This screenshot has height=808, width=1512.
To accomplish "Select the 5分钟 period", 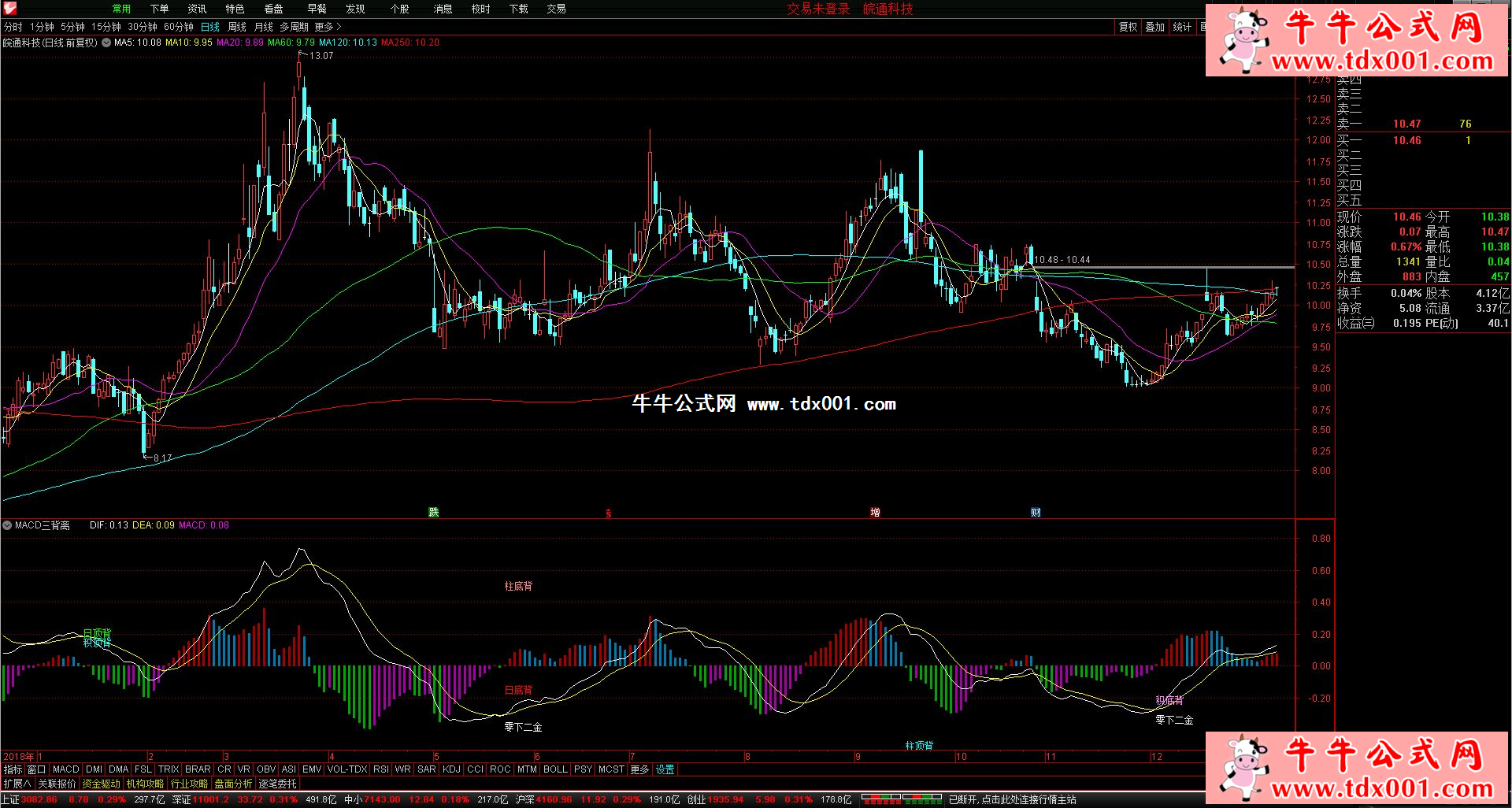I will click(72, 27).
